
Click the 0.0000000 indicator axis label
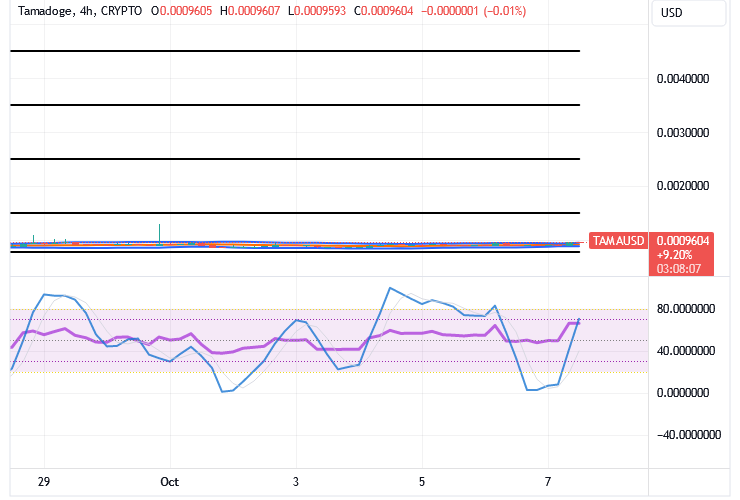(682, 393)
